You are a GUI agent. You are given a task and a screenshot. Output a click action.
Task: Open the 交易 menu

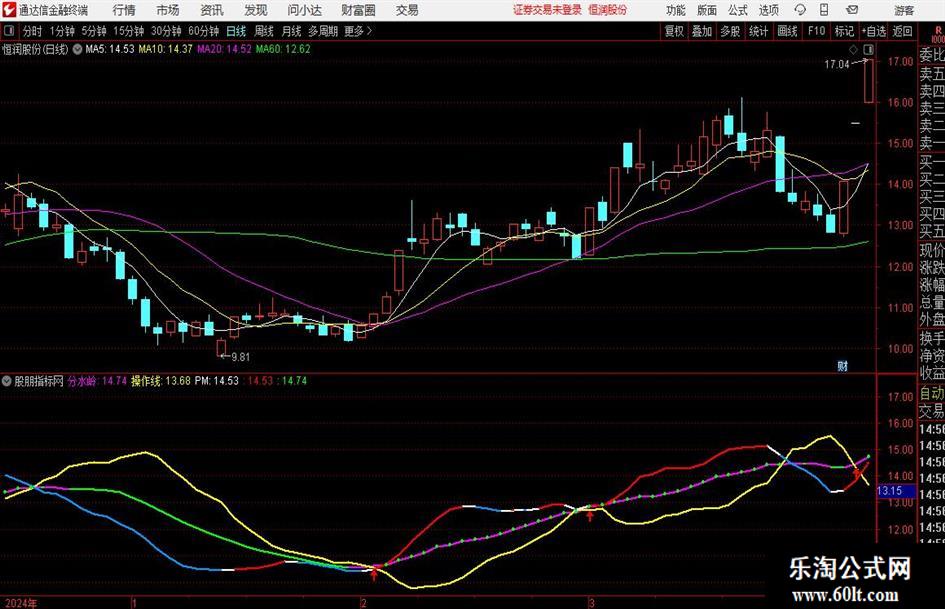tap(407, 10)
